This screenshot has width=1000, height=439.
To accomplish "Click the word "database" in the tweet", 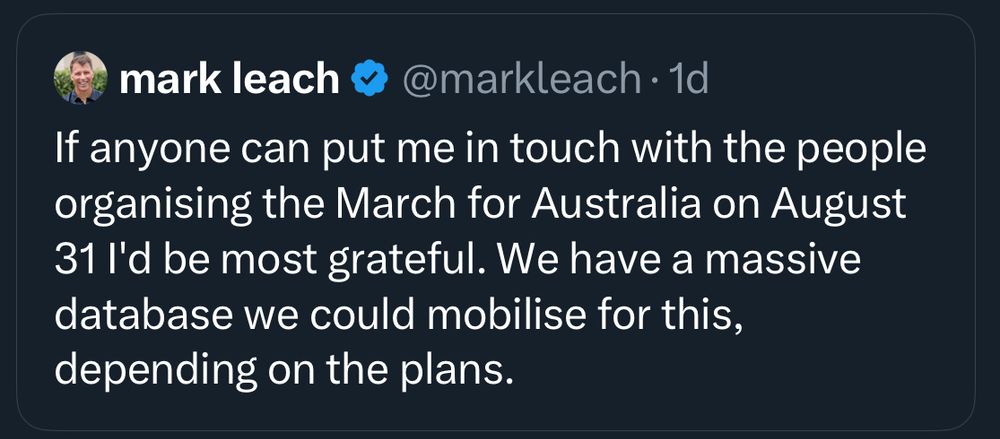I will pyautogui.click(x=143, y=316).
